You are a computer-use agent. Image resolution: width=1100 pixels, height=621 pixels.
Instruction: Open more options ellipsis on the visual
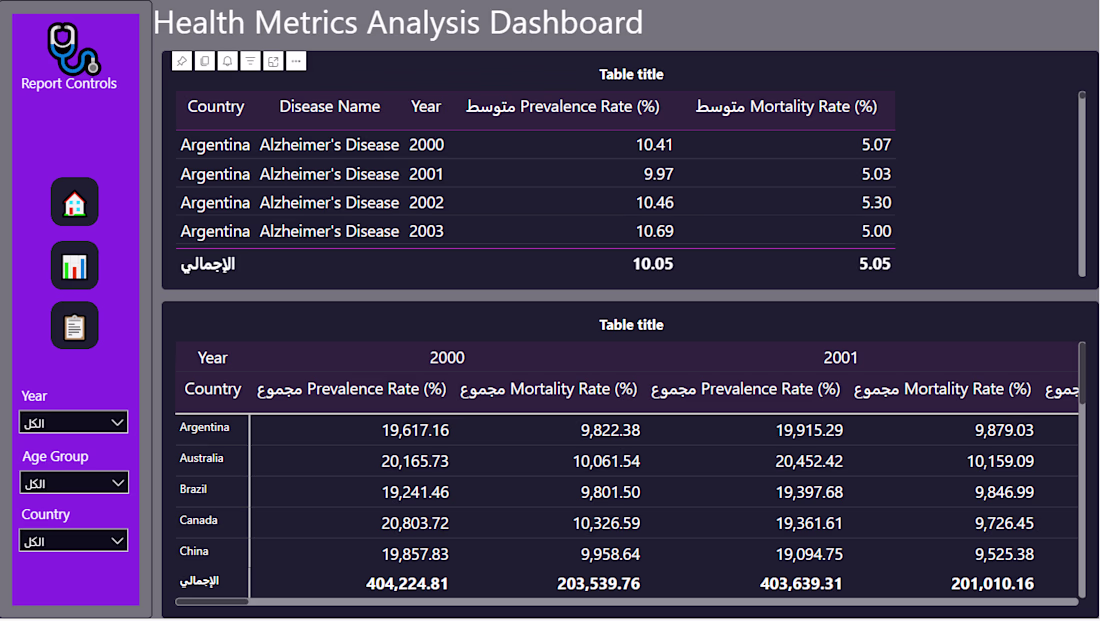[296, 61]
